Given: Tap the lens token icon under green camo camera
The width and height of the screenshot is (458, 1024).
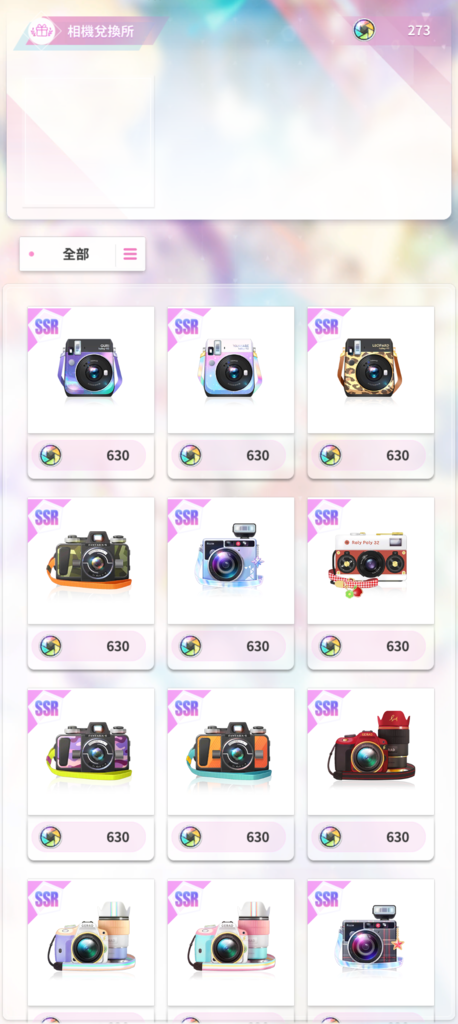Looking at the screenshot, I should pyautogui.click(x=50, y=646).
